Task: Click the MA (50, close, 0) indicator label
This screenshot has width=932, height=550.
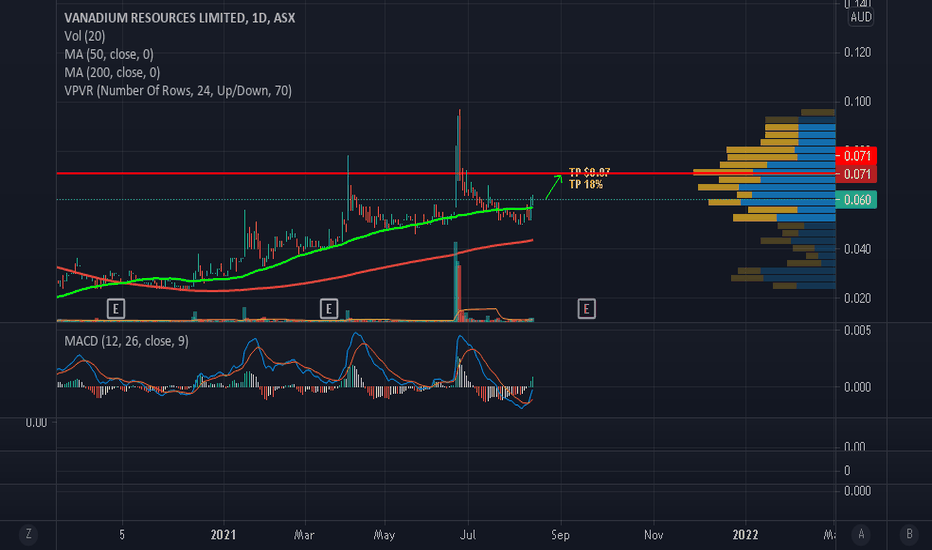Action: tap(109, 54)
